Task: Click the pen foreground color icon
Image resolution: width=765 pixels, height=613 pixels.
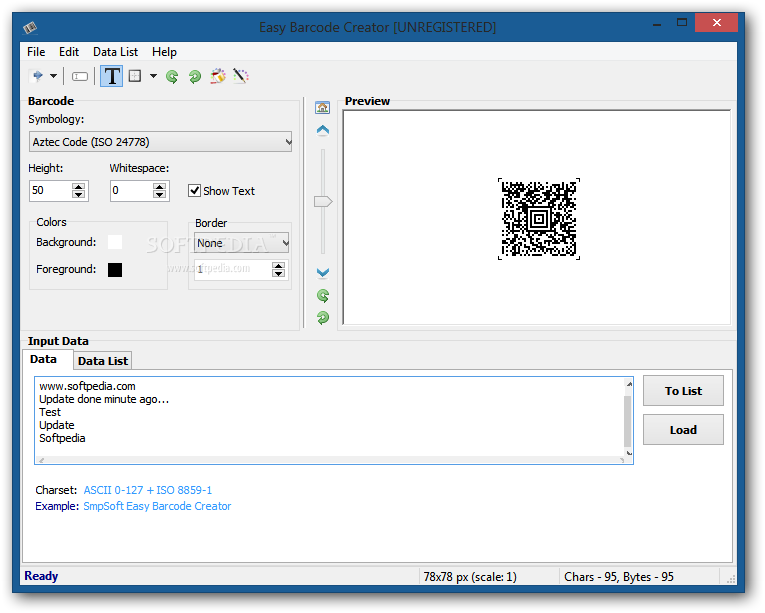Action: (241, 76)
